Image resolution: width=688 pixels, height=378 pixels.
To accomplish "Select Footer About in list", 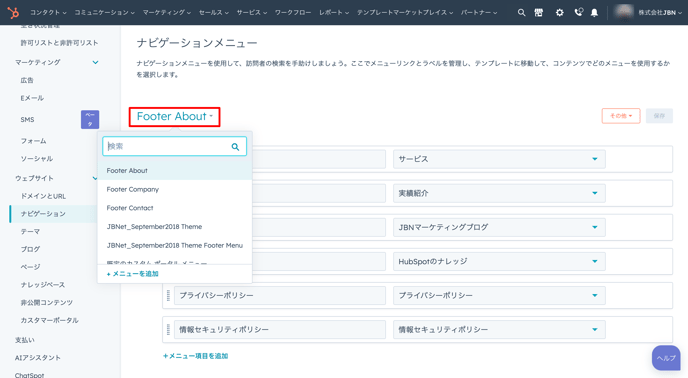I will [x=175, y=170].
